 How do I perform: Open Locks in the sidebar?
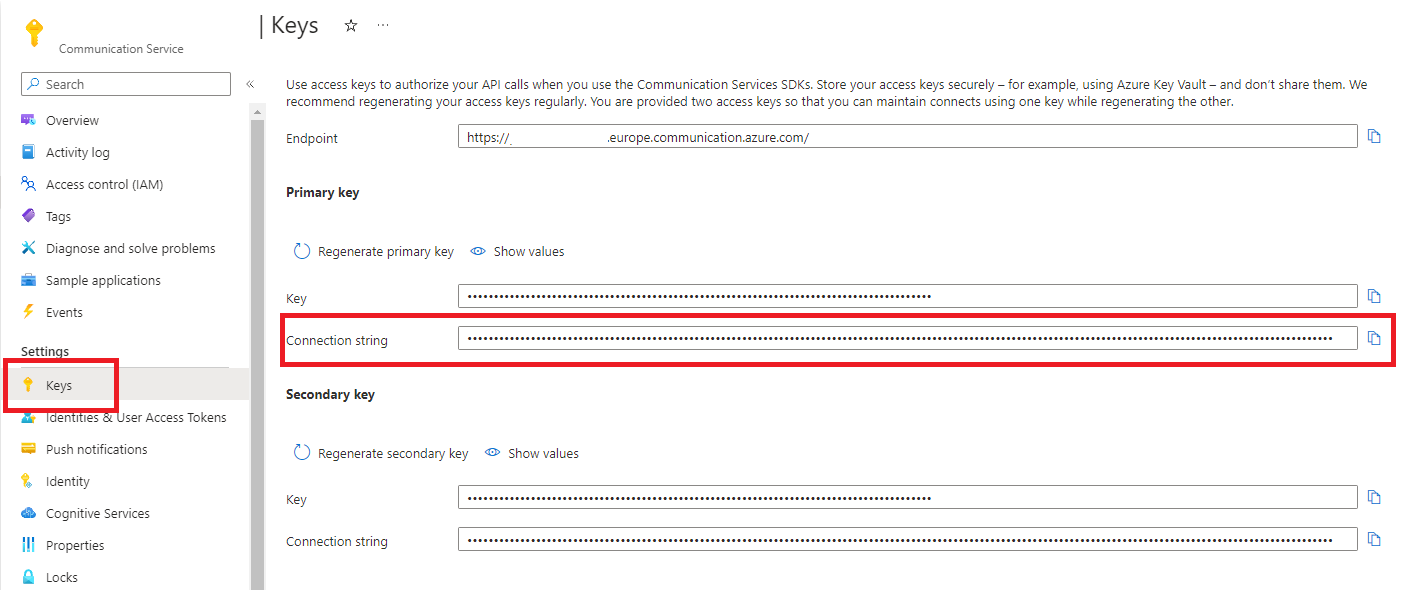(62, 578)
